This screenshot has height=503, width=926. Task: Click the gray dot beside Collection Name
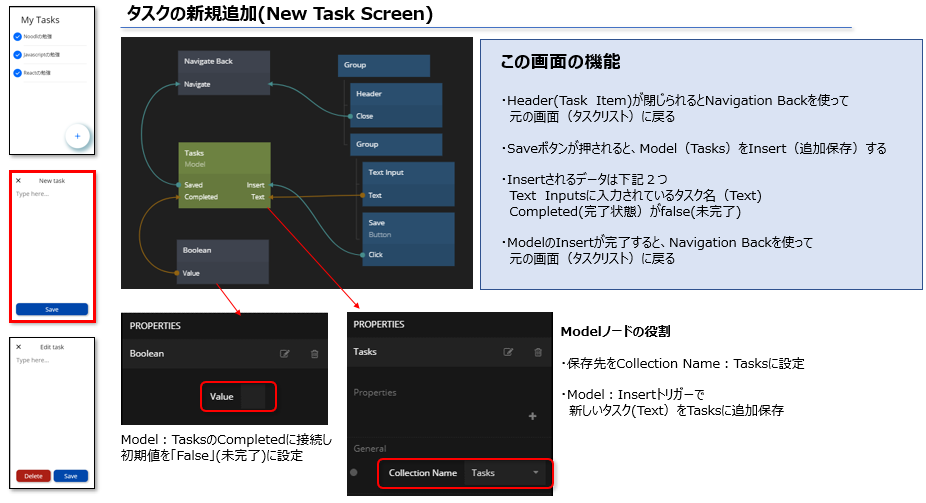click(x=354, y=472)
